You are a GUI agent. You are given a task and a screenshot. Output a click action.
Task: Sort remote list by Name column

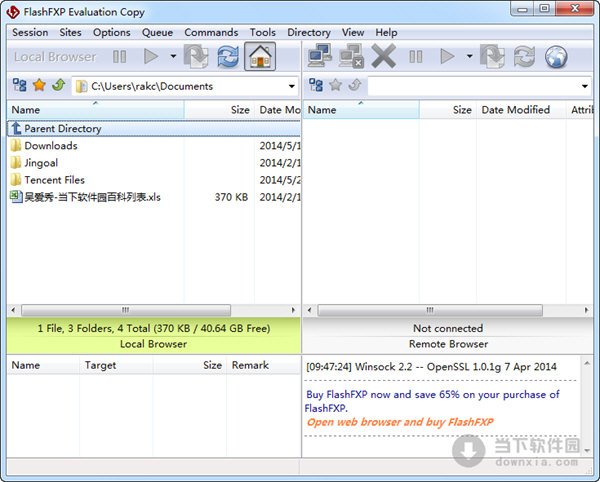361,110
